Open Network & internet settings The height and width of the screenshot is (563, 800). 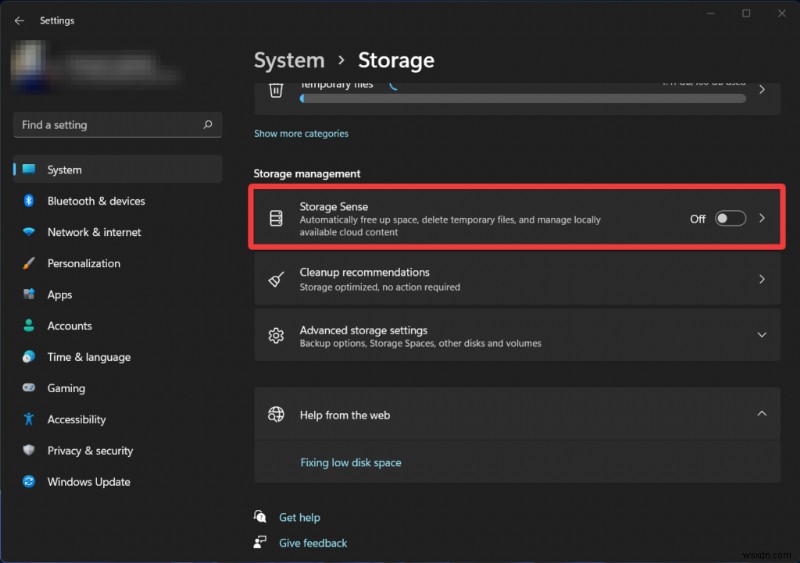coord(118,232)
